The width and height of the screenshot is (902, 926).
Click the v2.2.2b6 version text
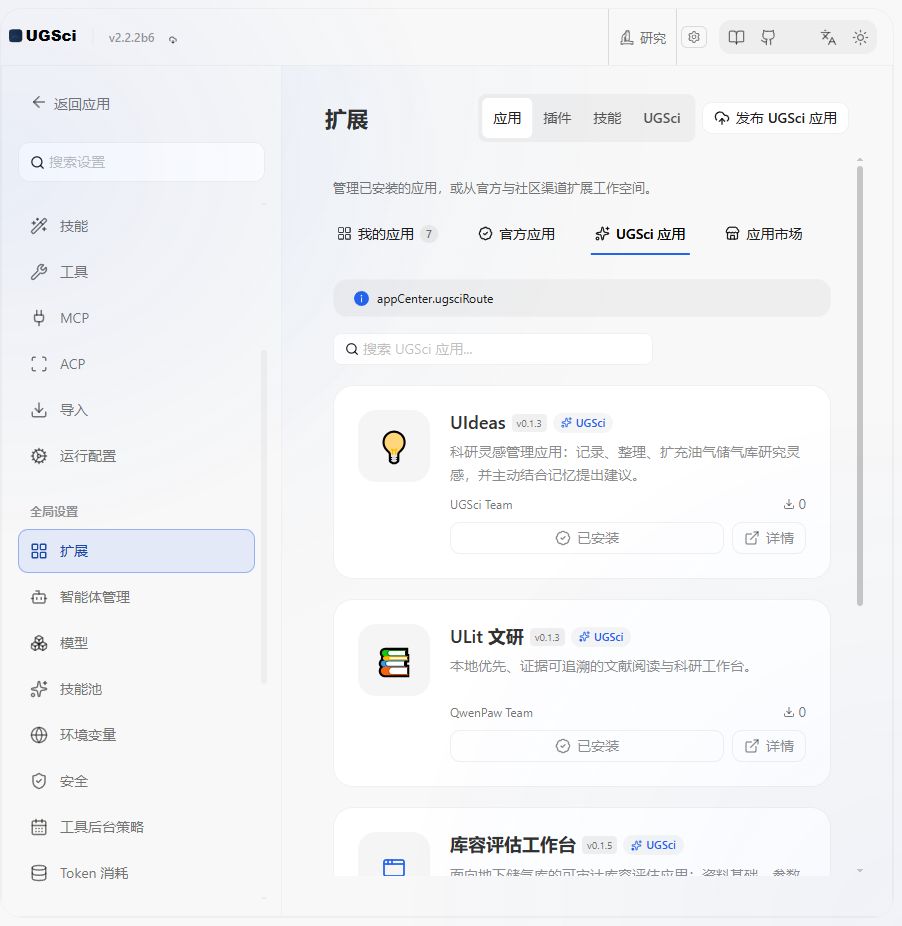click(131, 38)
